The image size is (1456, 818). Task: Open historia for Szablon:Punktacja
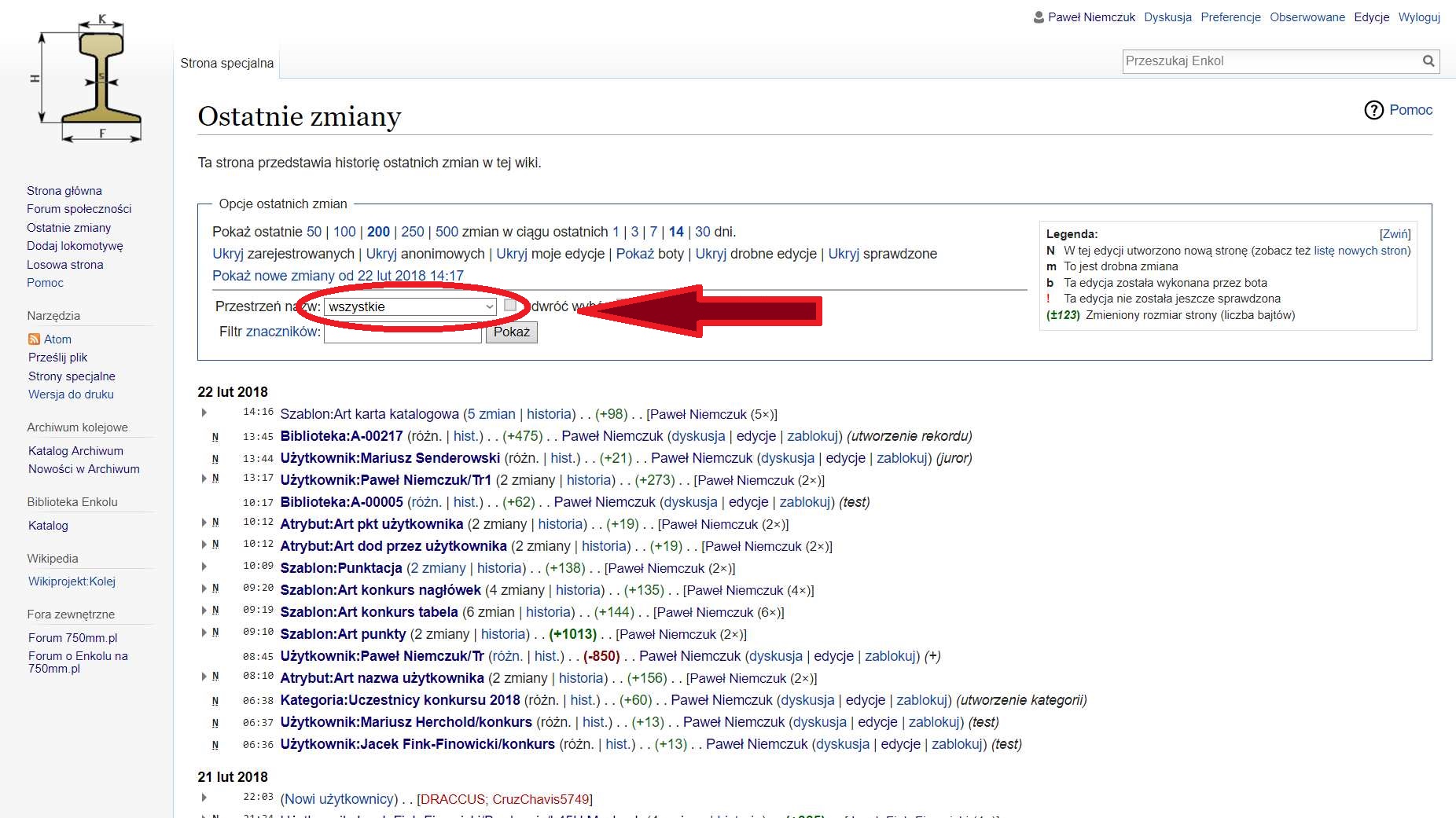(499, 568)
